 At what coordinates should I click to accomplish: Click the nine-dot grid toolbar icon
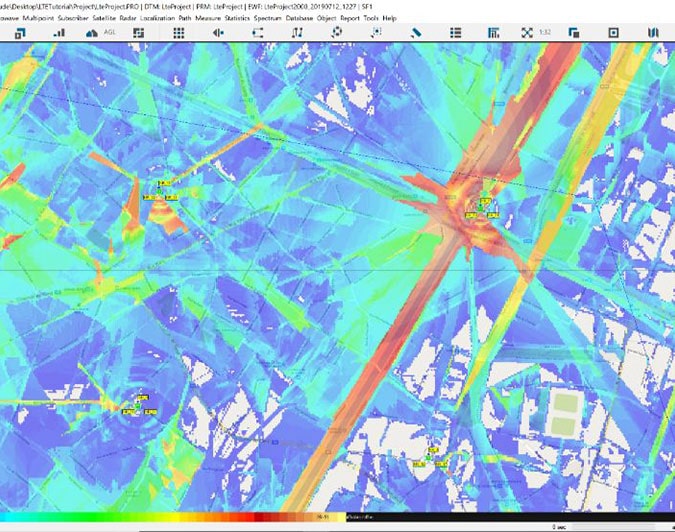pos(179,32)
